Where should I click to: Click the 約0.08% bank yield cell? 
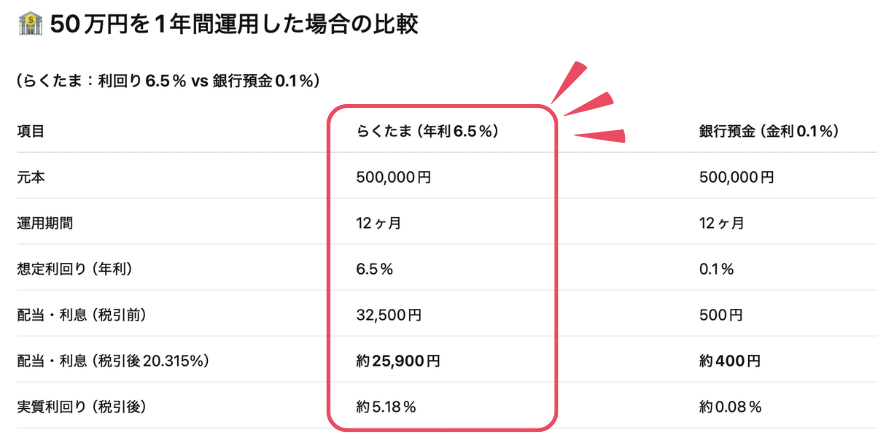click(730, 407)
